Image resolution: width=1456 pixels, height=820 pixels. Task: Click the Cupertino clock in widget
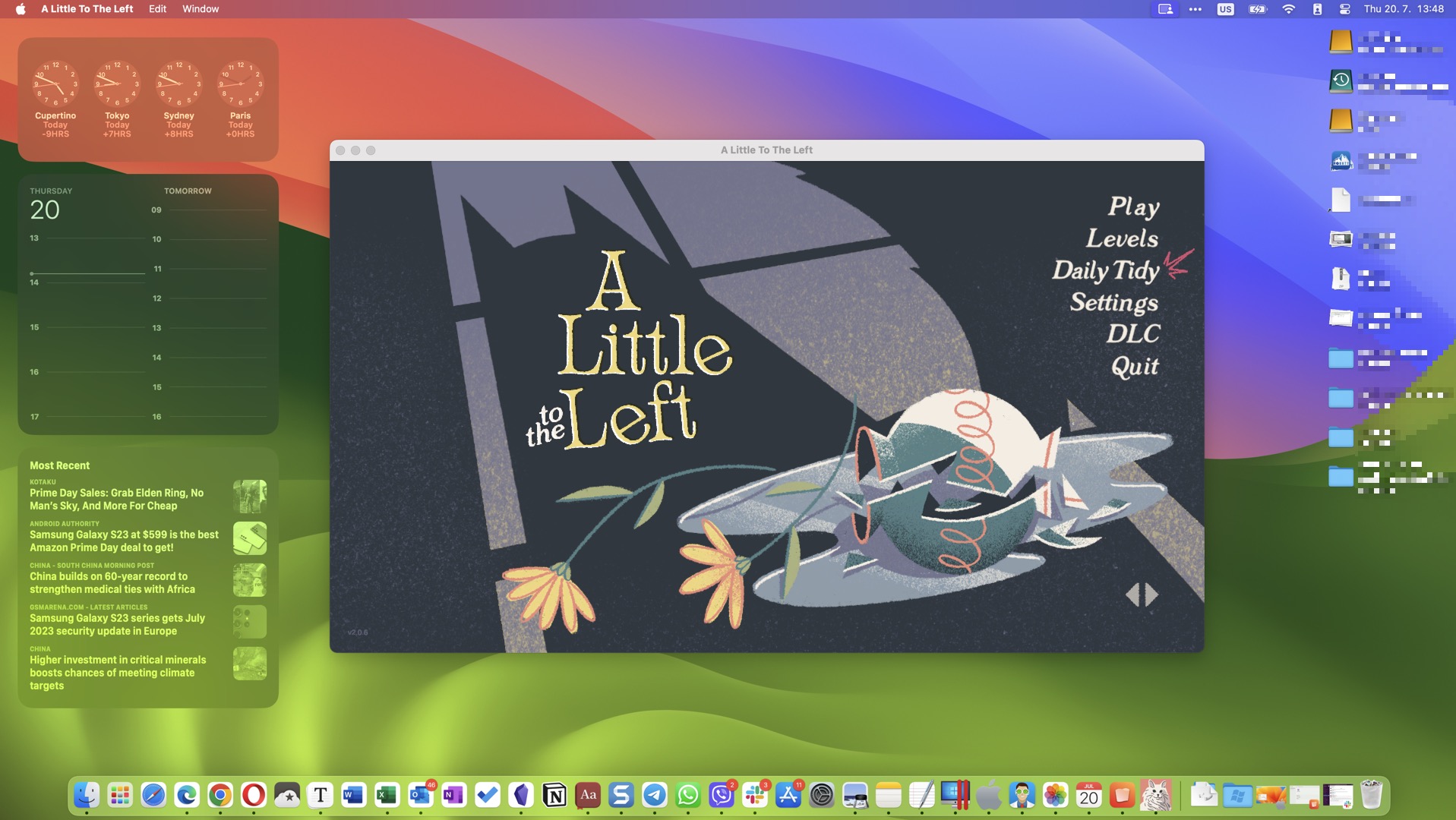(x=55, y=84)
